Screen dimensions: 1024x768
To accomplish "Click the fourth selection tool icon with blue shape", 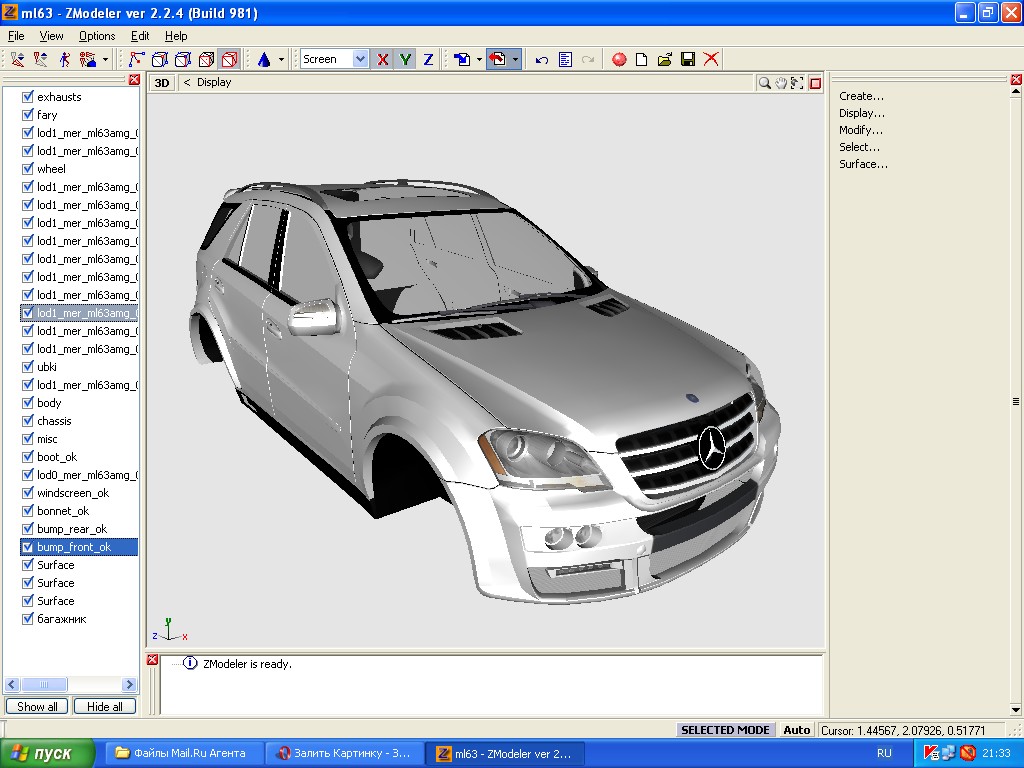I will coord(88,59).
